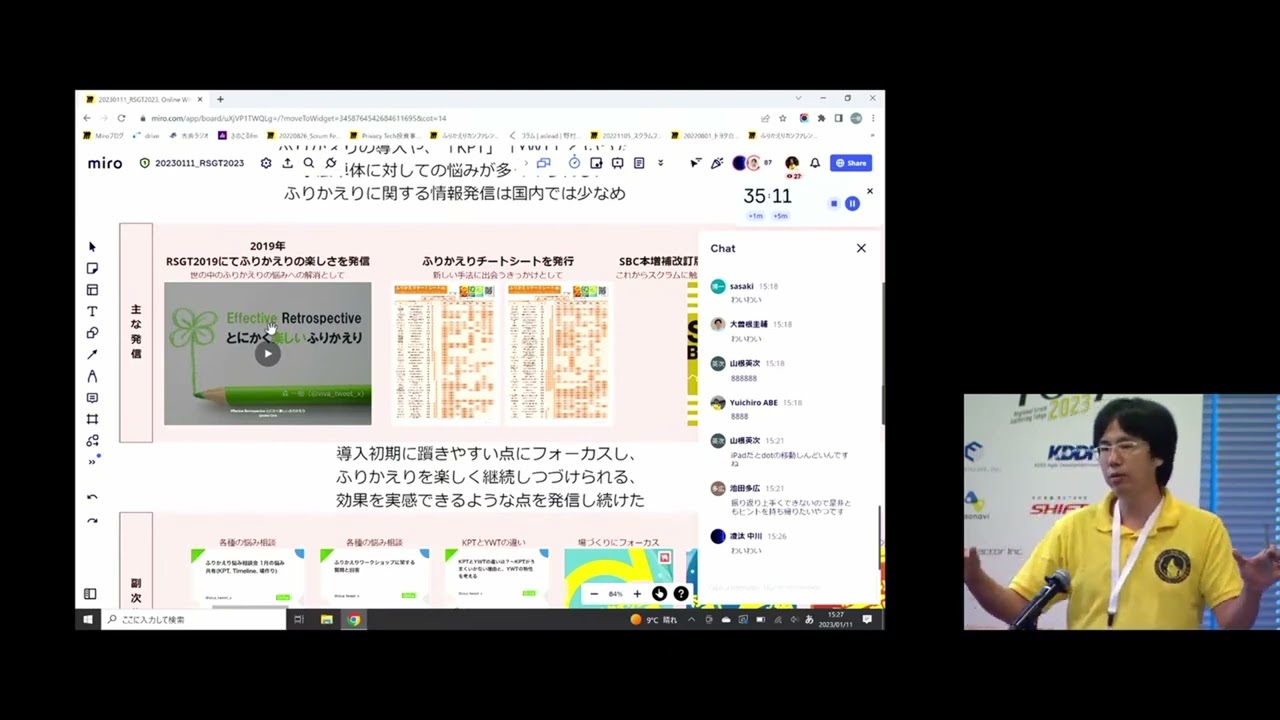This screenshot has height=720, width=1280.
Task: Select the sticky note tool
Action: click(92, 268)
